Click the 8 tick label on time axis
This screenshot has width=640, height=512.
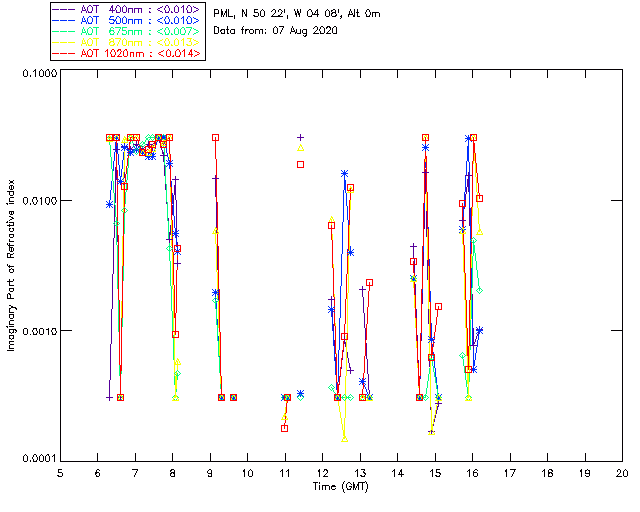(x=172, y=472)
